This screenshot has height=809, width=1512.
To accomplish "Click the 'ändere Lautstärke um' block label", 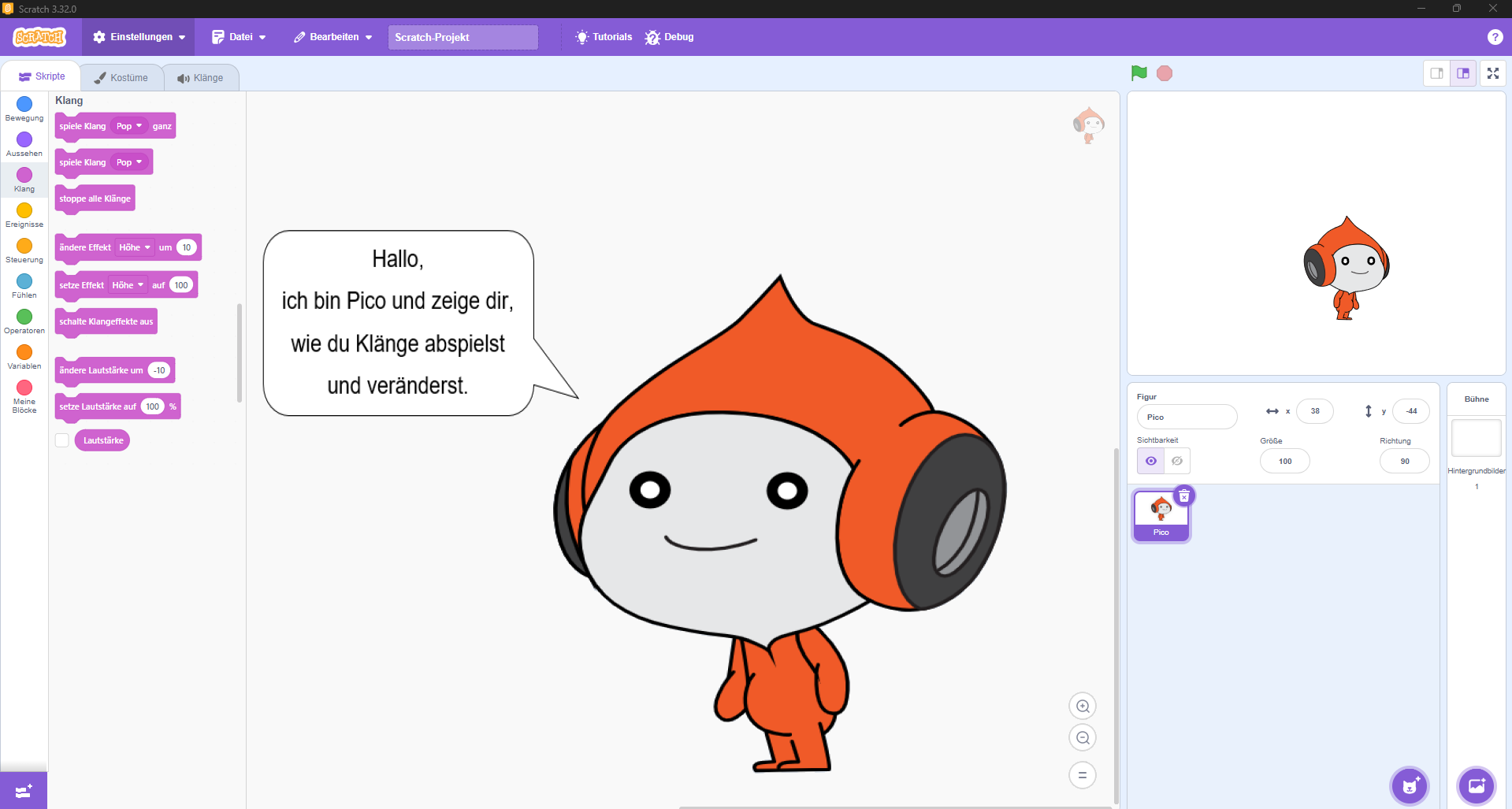I will (101, 370).
